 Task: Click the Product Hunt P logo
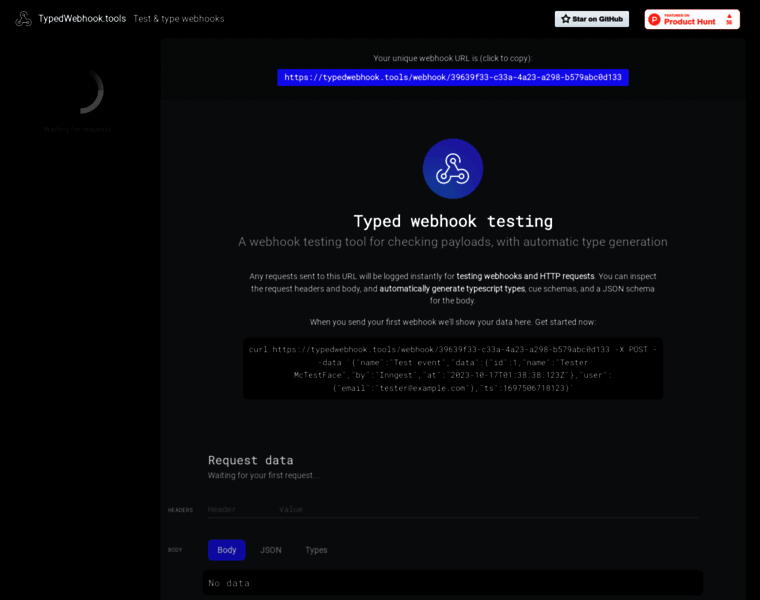654,19
